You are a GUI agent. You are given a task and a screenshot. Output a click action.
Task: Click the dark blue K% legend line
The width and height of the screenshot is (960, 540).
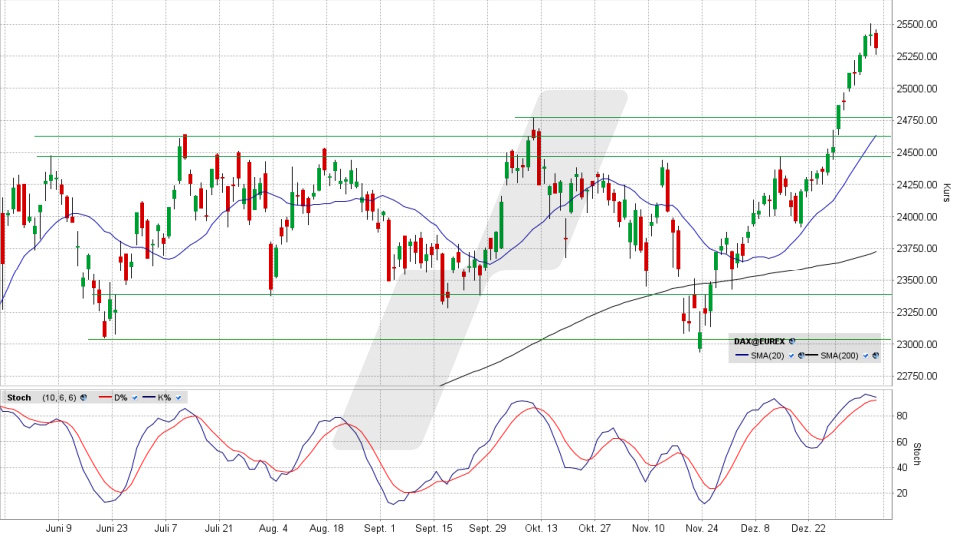pyautogui.click(x=149, y=397)
